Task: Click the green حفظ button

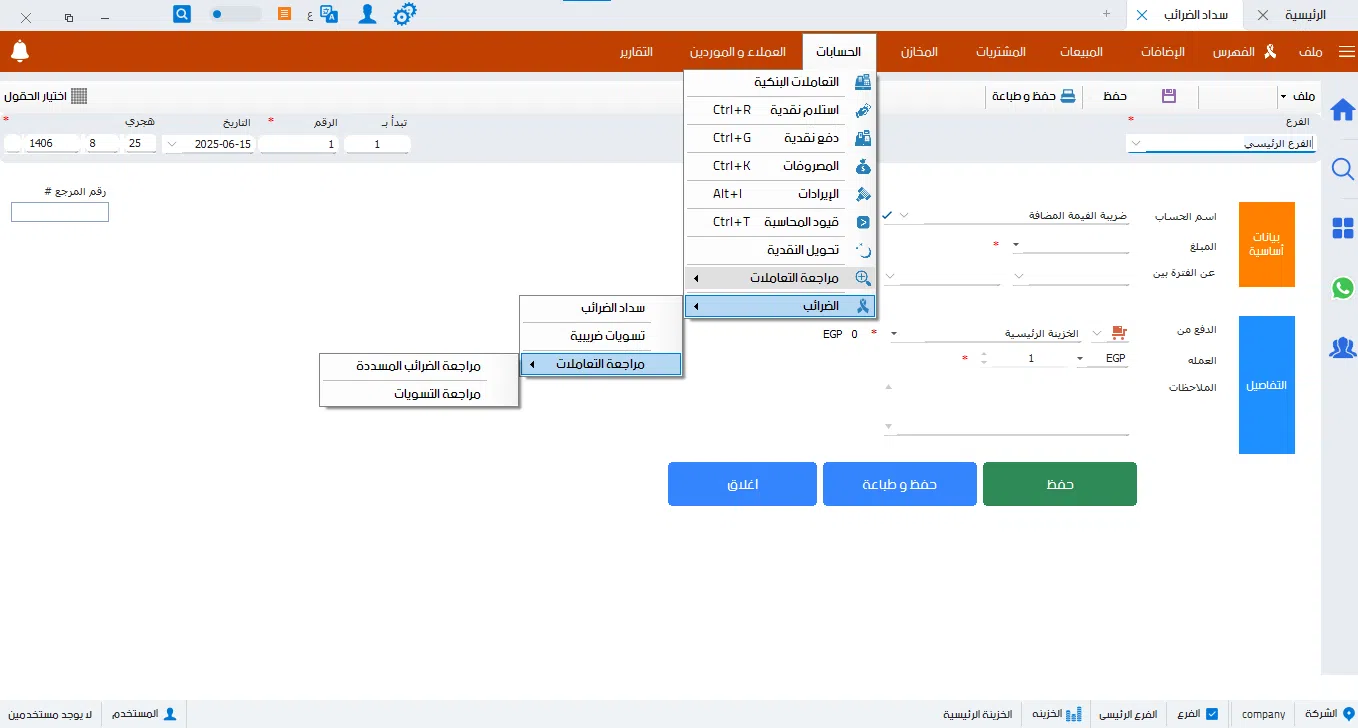Action: tap(1059, 484)
